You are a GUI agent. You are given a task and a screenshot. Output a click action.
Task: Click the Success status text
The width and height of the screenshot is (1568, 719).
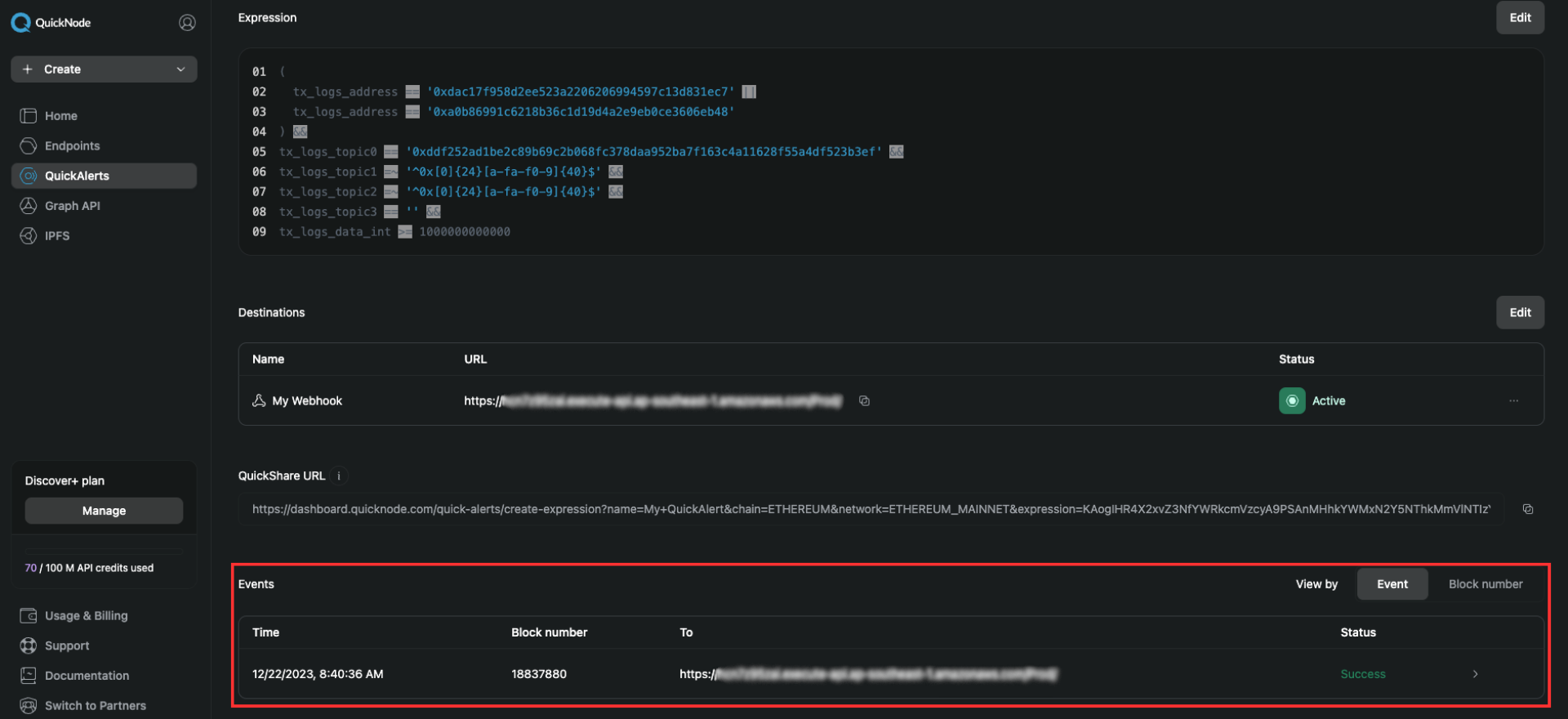[1363, 674]
